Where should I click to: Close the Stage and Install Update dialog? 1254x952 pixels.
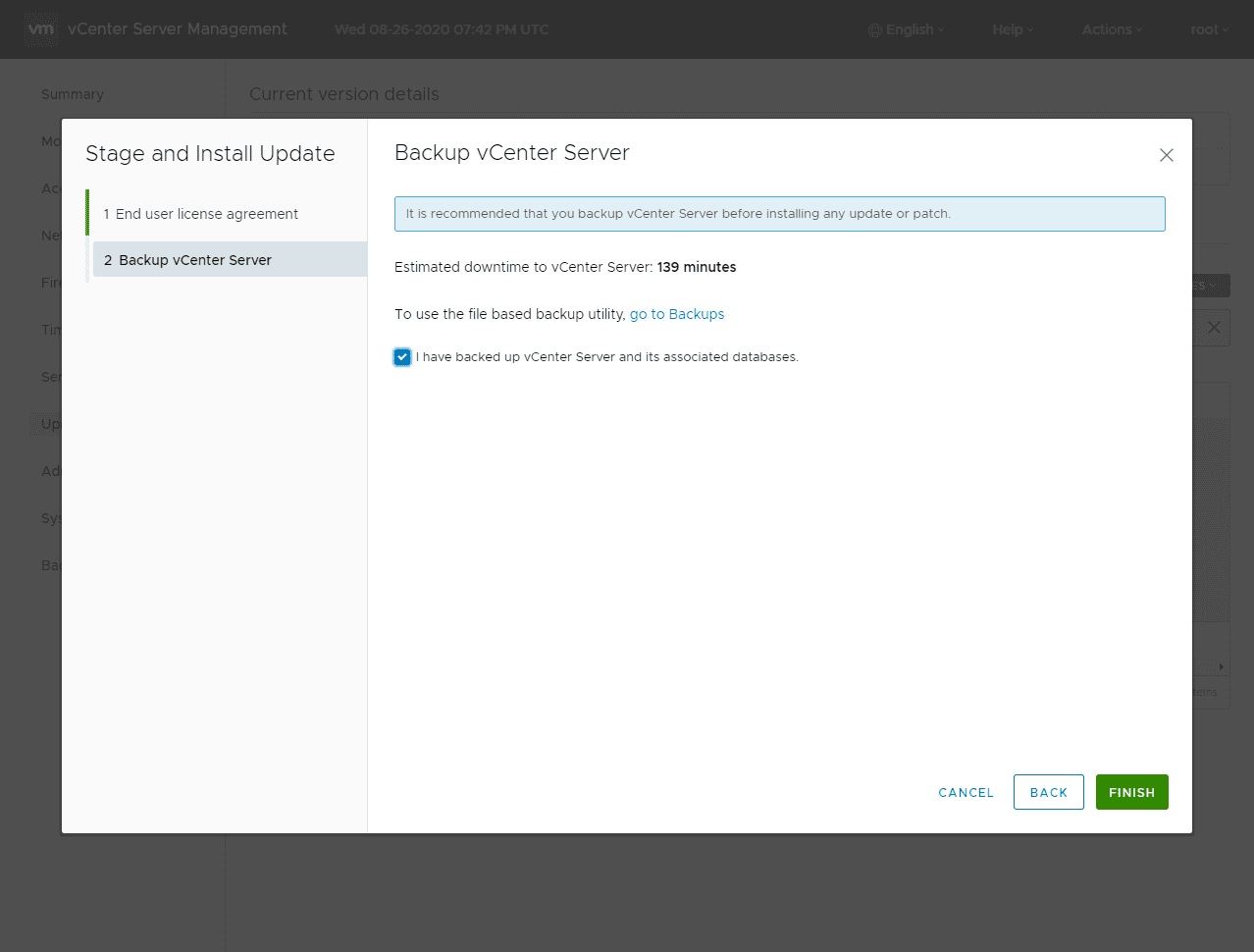1166,155
